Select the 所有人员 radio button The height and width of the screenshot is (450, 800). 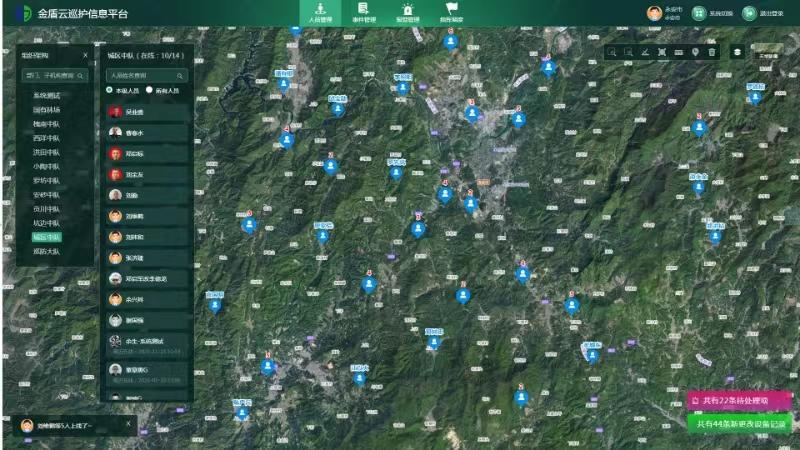(x=149, y=90)
